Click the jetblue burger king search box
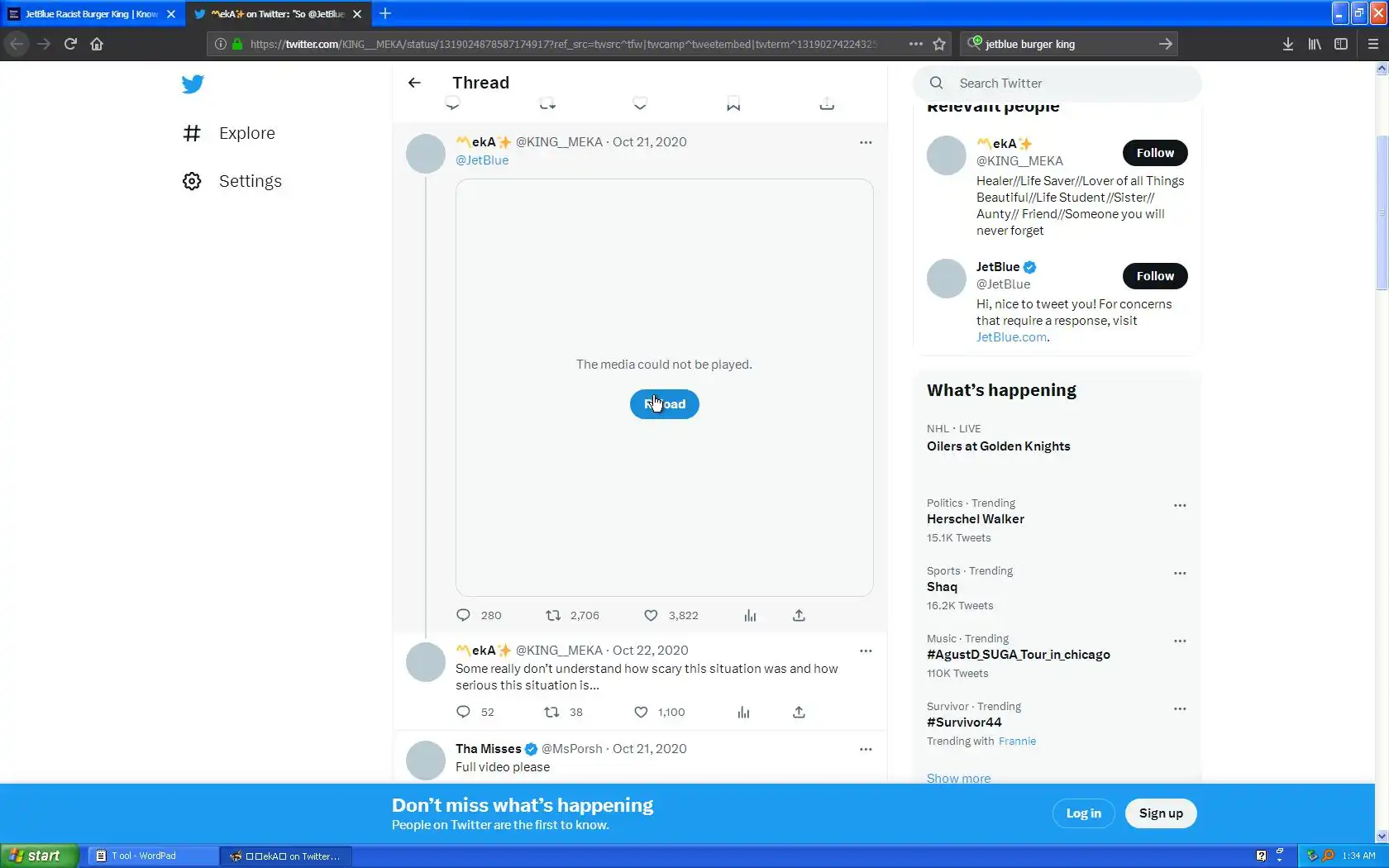 [1067, 44]
